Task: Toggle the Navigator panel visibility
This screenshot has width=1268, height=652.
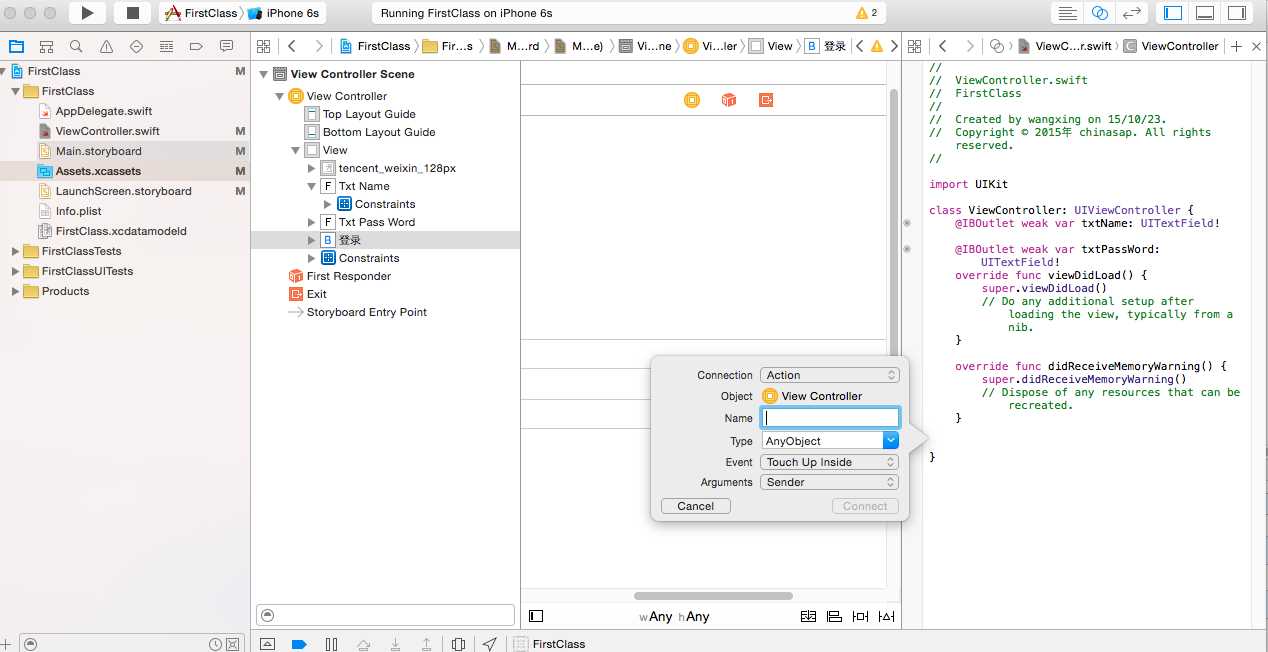Action: point(1173,13)
